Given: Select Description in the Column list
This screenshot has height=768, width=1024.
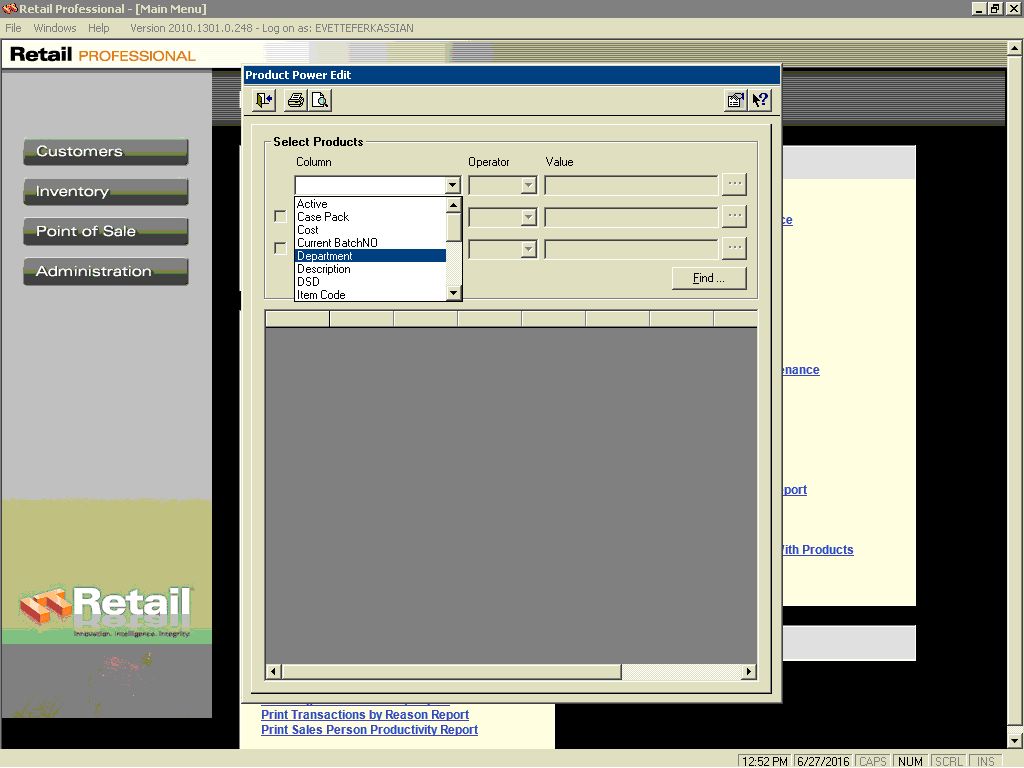Looking at the screenshot, I should pos(370,269).
